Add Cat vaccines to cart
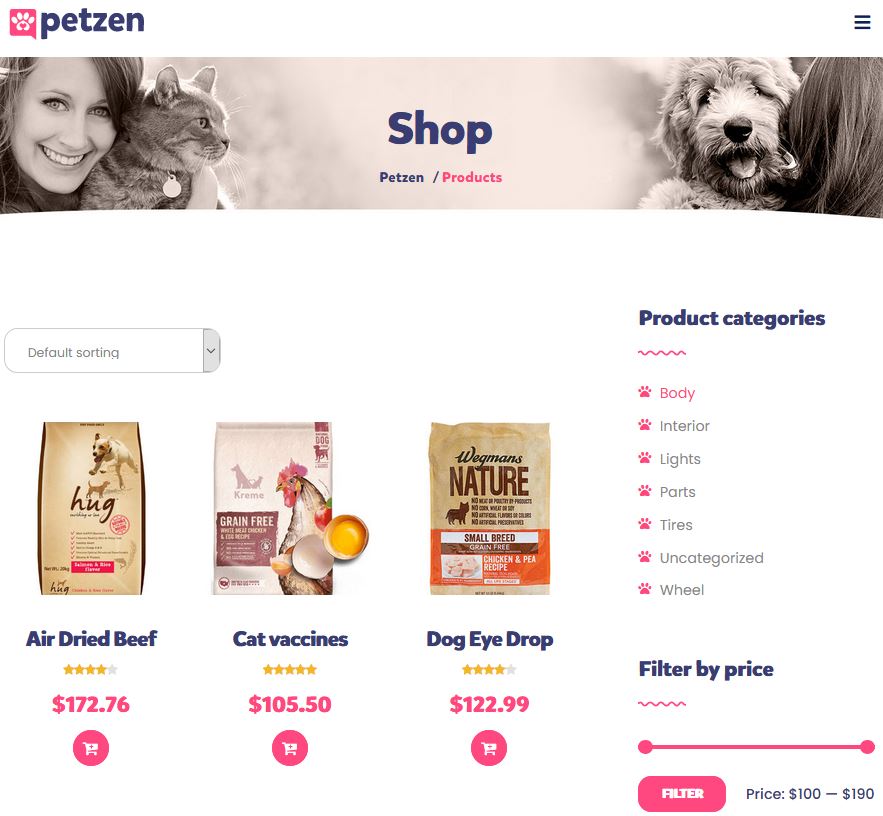883x816 pixels. (x=289, y=748)
